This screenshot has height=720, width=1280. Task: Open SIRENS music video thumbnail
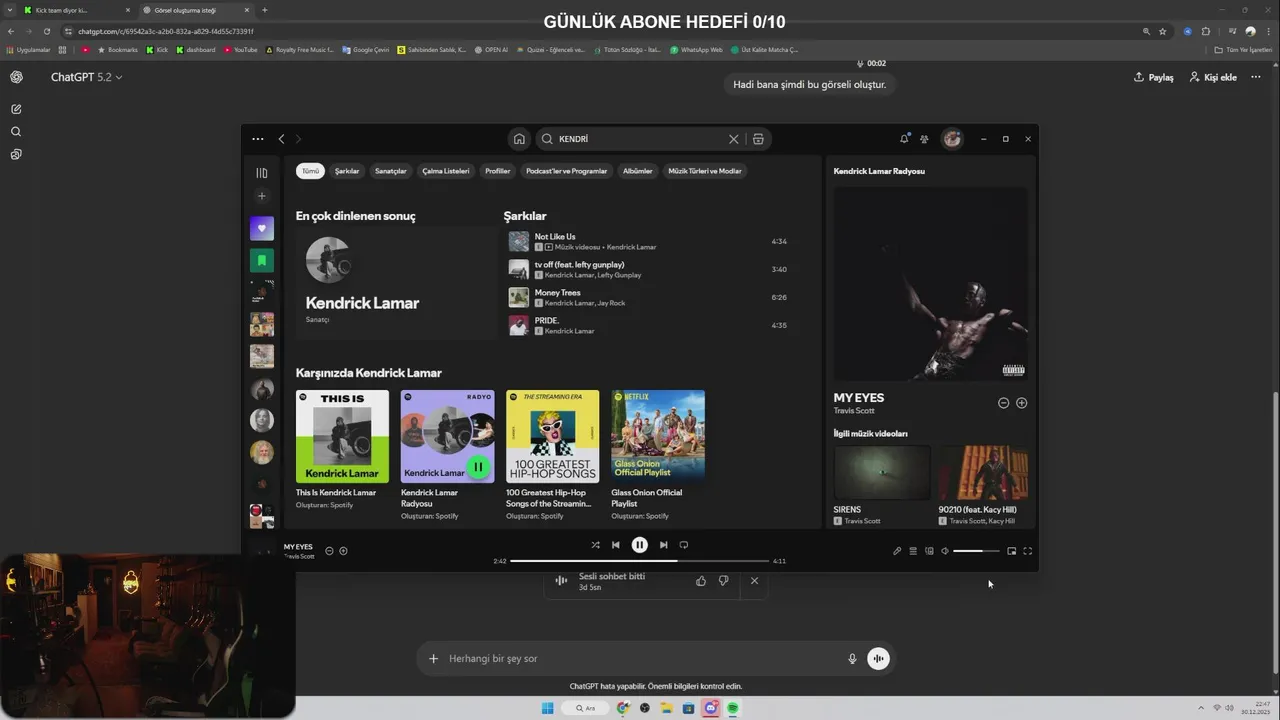click(x=882, y=473)
